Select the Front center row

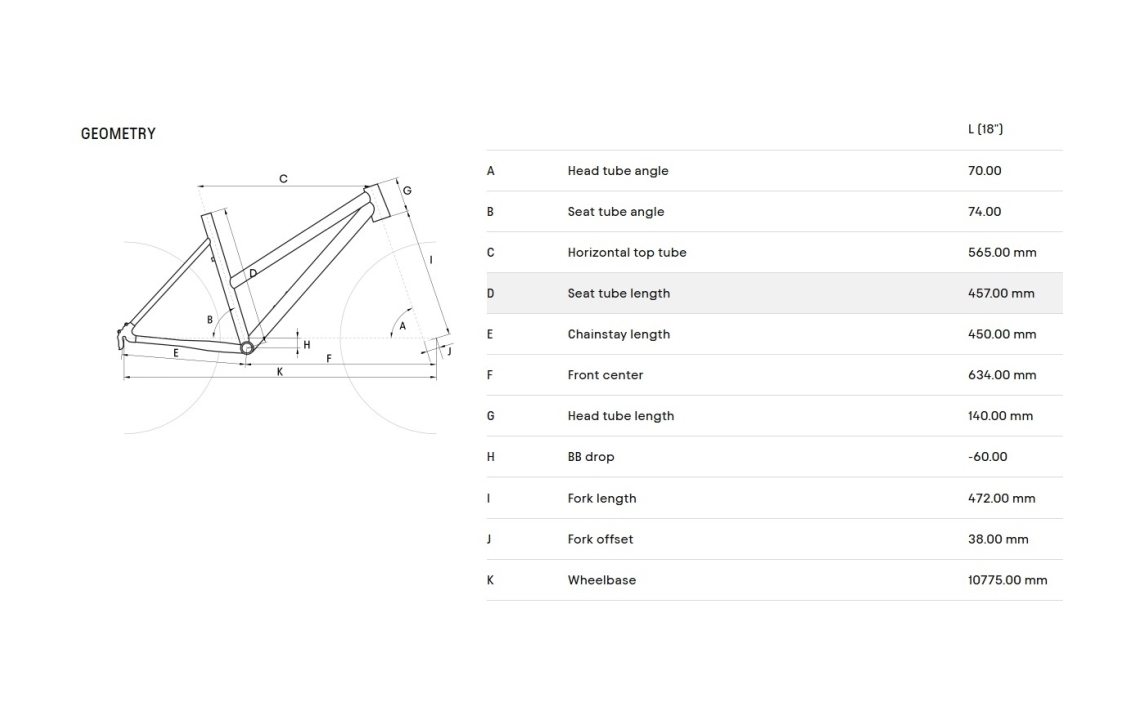click(x=775, y=375)
